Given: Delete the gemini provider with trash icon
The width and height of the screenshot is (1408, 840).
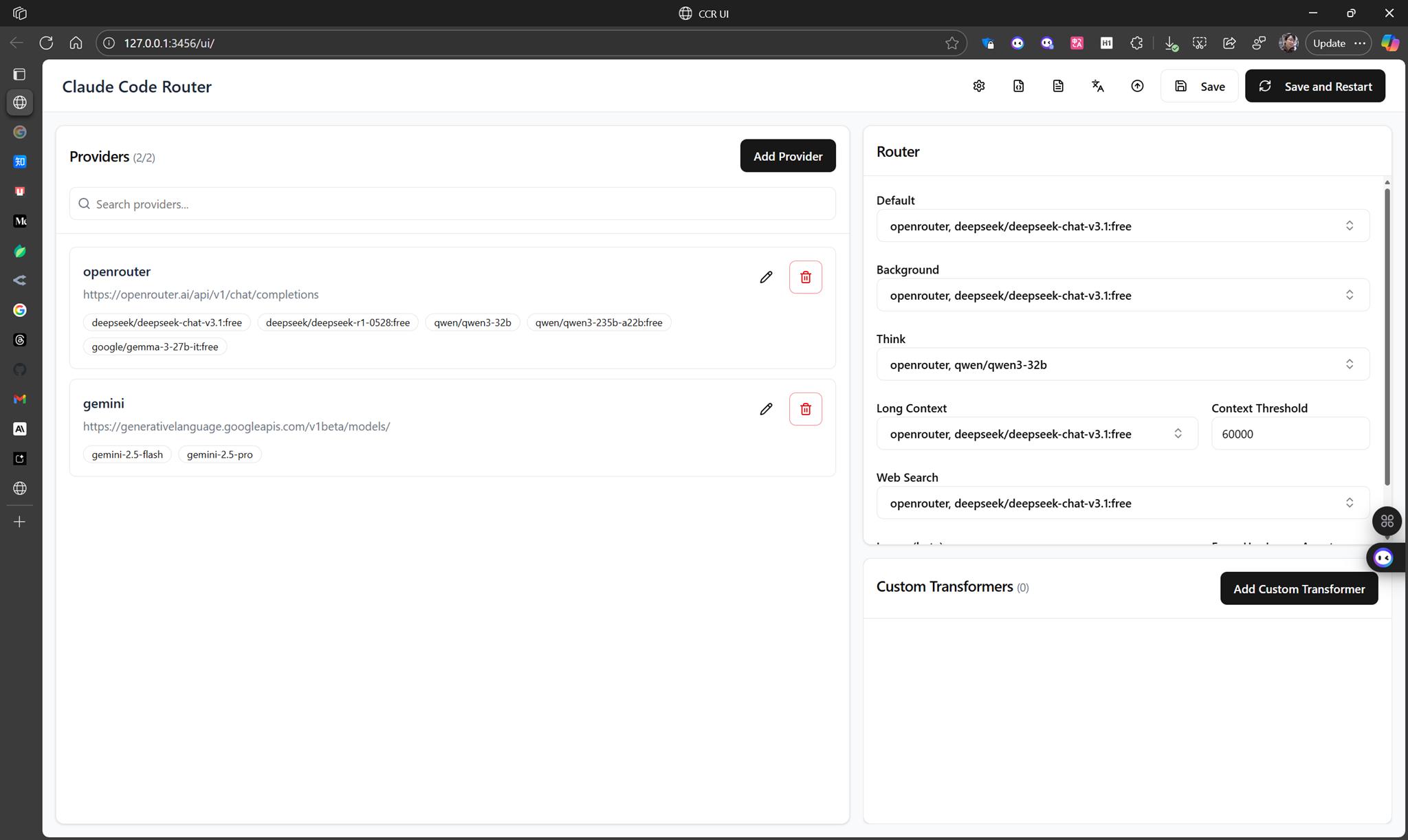Looking at the screenshot, I should [x=805, y=409].
